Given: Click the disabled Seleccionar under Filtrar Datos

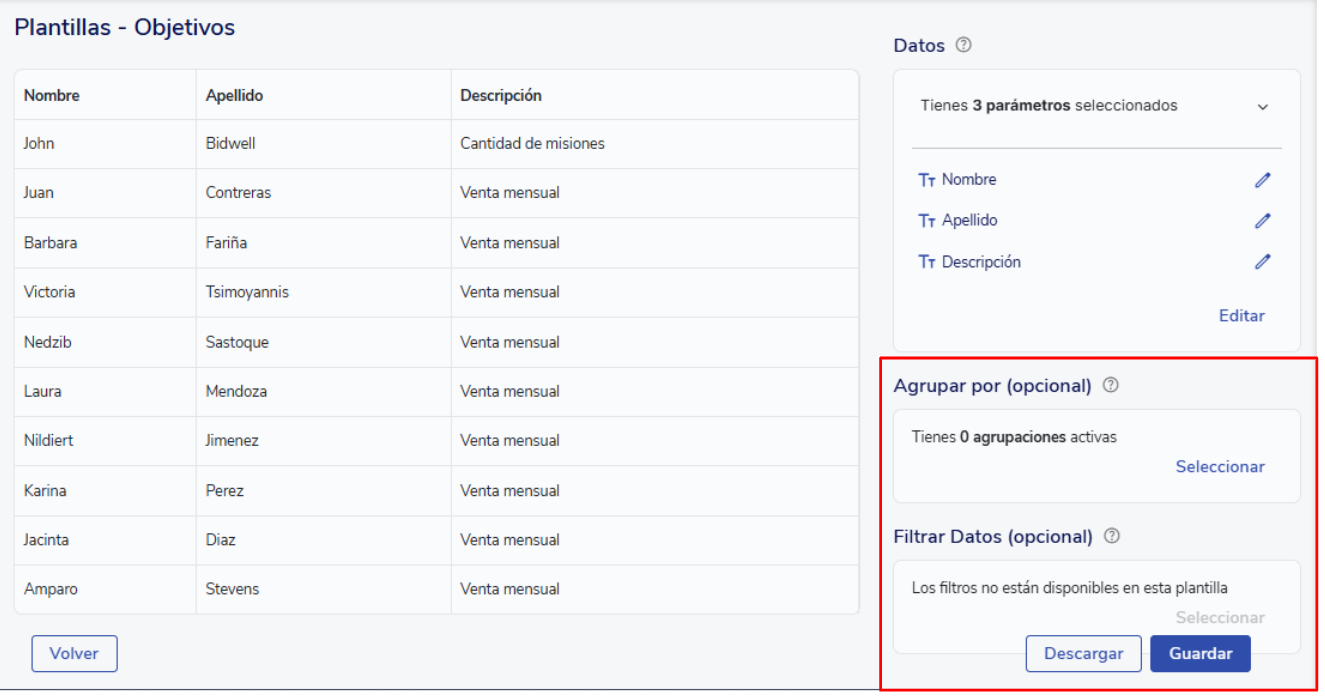Looking at the screenshot, I should (1219, 618).
